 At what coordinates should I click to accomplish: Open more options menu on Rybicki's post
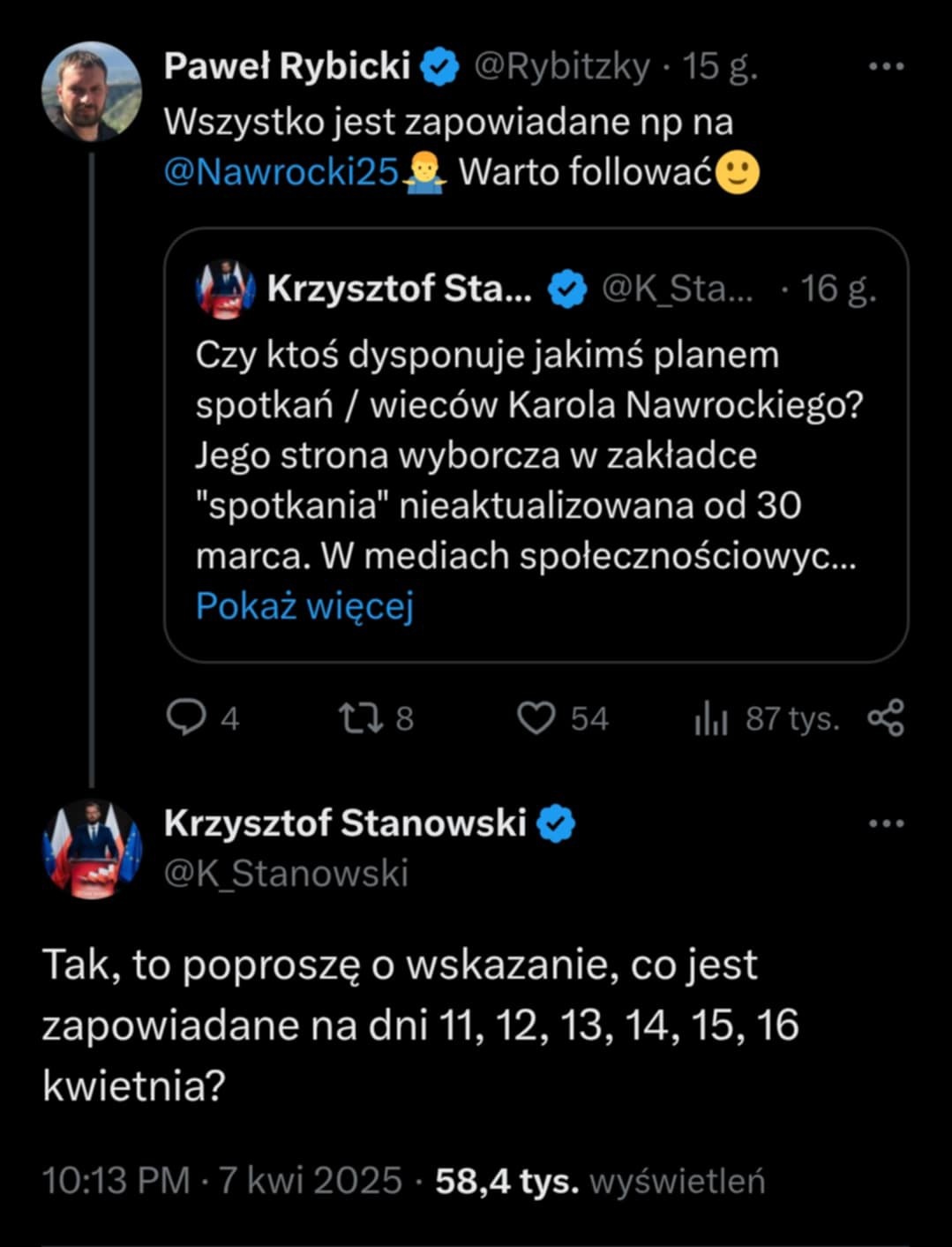click(886, 67)
